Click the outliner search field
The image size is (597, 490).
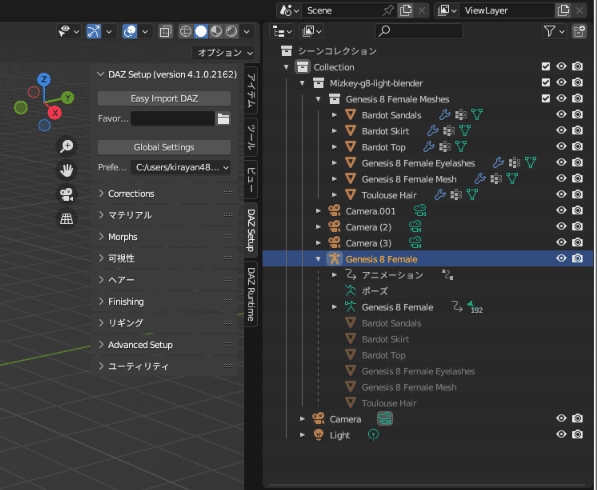419,31
